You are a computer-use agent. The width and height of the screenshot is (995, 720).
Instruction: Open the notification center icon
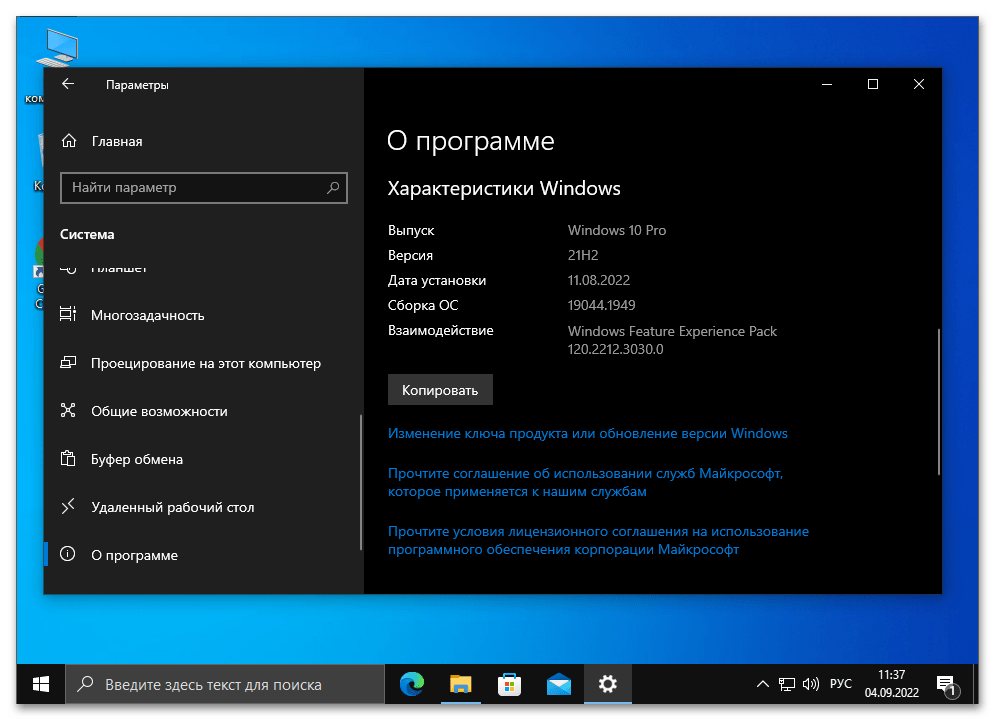945,685
